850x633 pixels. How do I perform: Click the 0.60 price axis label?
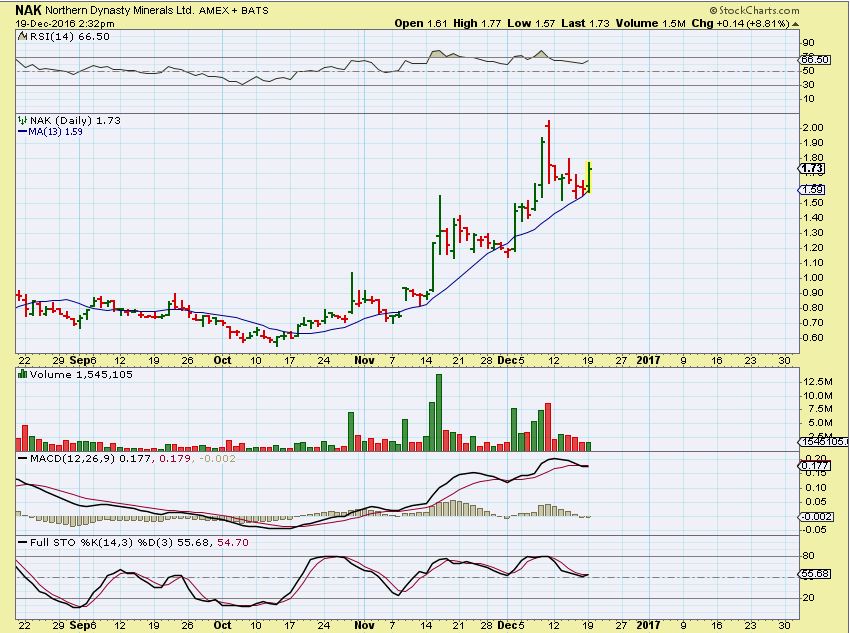[x=812, y=338]
